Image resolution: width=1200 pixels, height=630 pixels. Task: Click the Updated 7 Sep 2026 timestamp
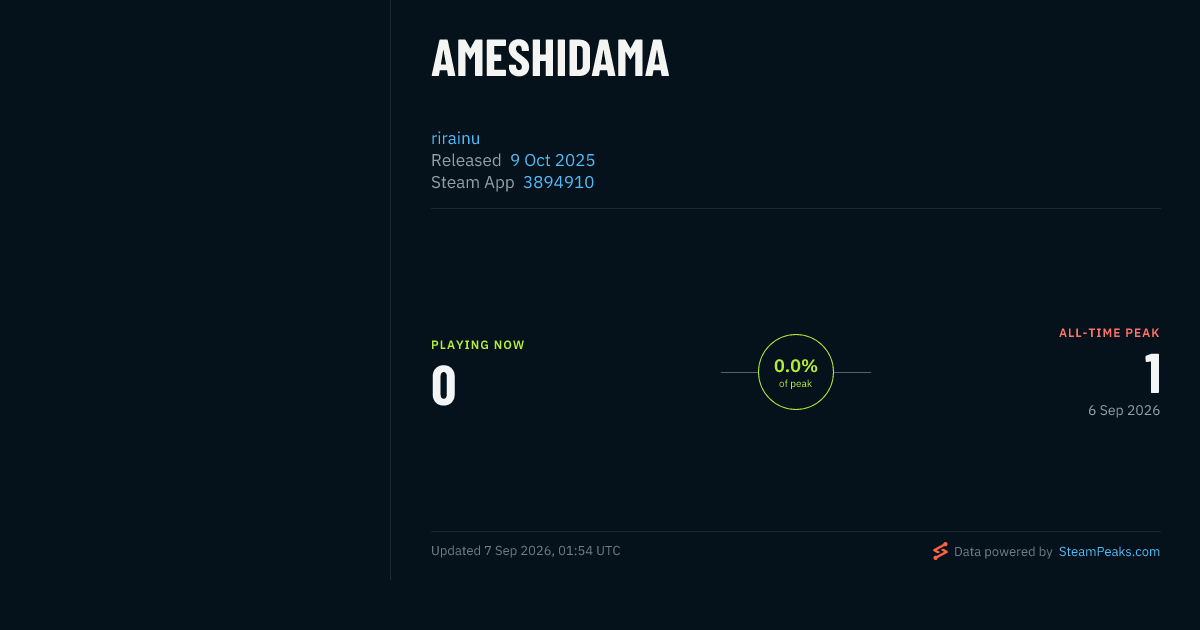(526, 551)
